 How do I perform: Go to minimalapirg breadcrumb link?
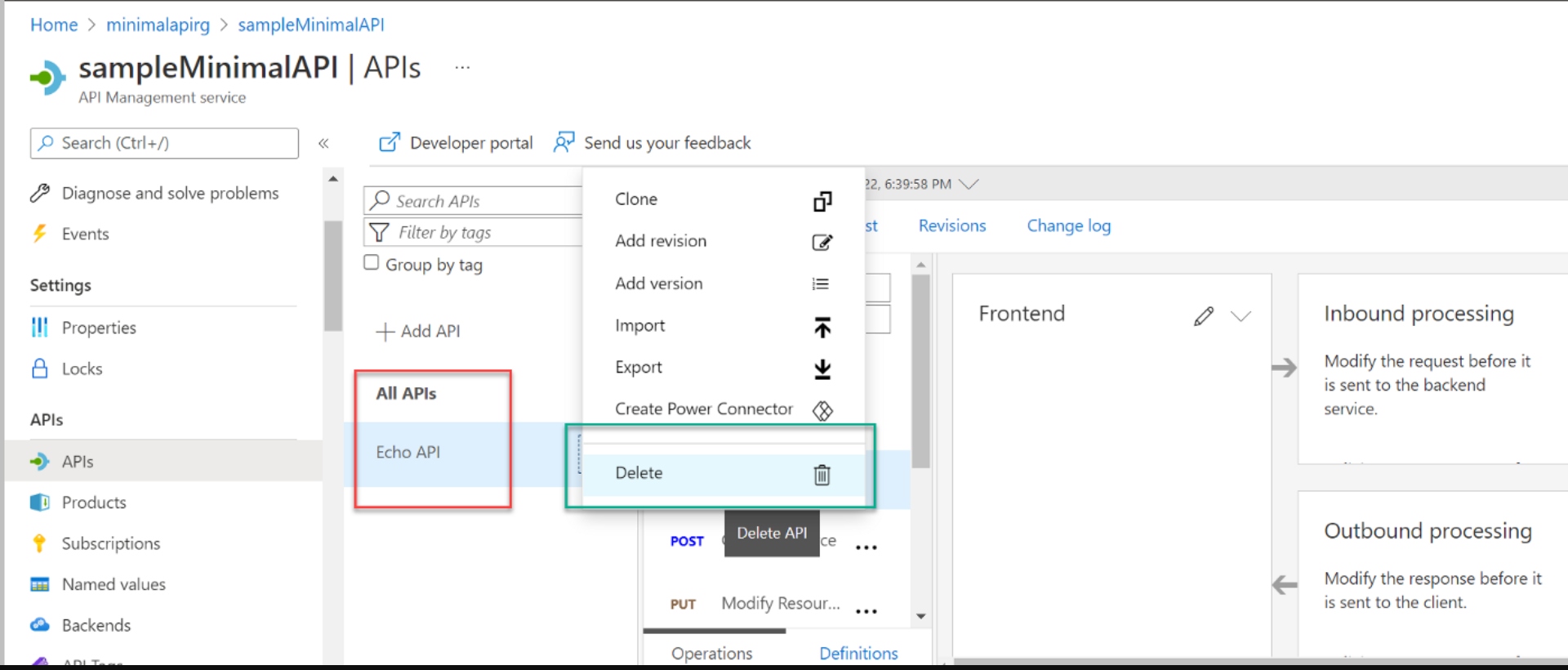click(158, 25)
